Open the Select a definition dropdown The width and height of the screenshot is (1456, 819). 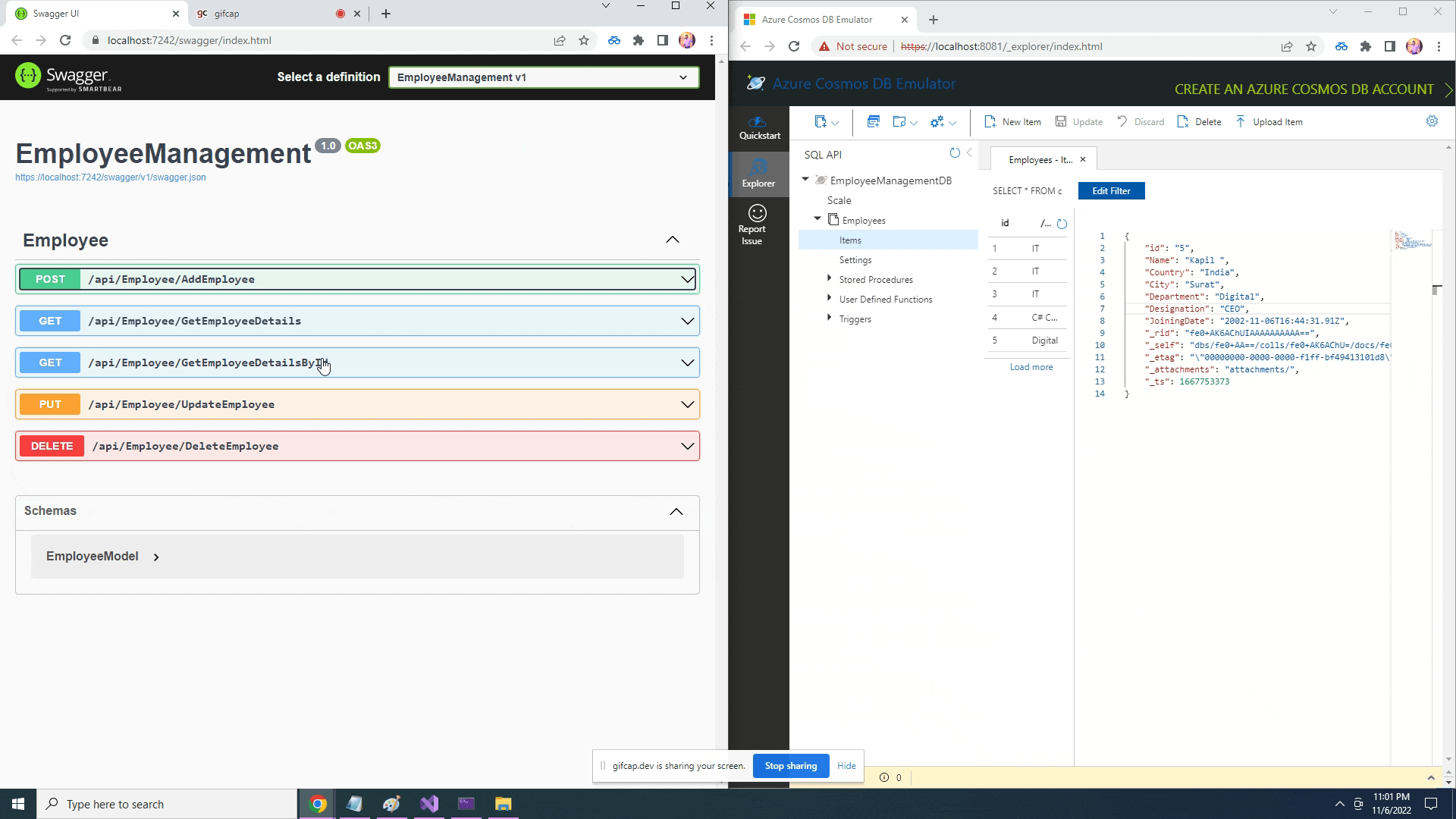tap(543, 77)
